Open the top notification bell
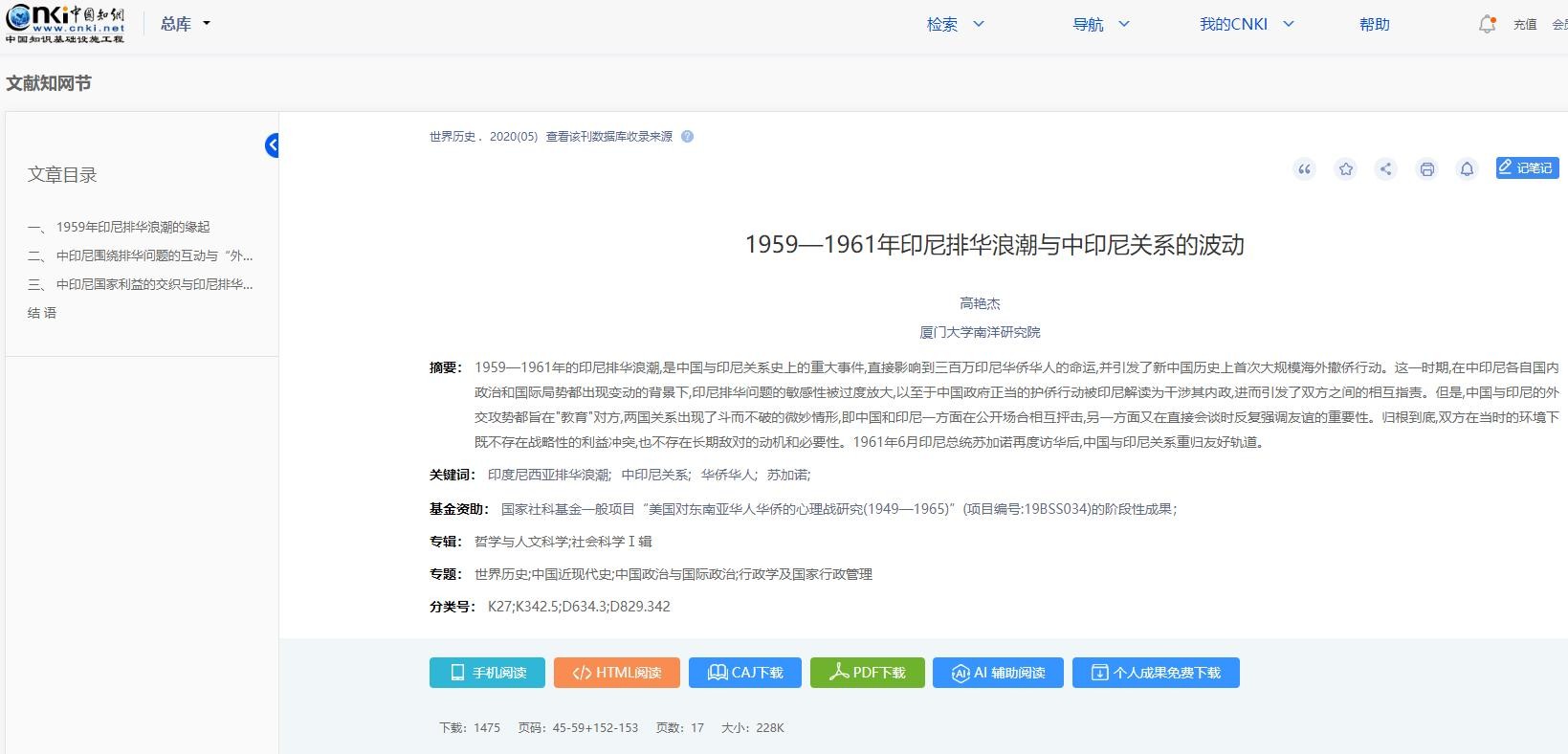The width and height of the screenshot is (1568, 754). coord(1487,25)
